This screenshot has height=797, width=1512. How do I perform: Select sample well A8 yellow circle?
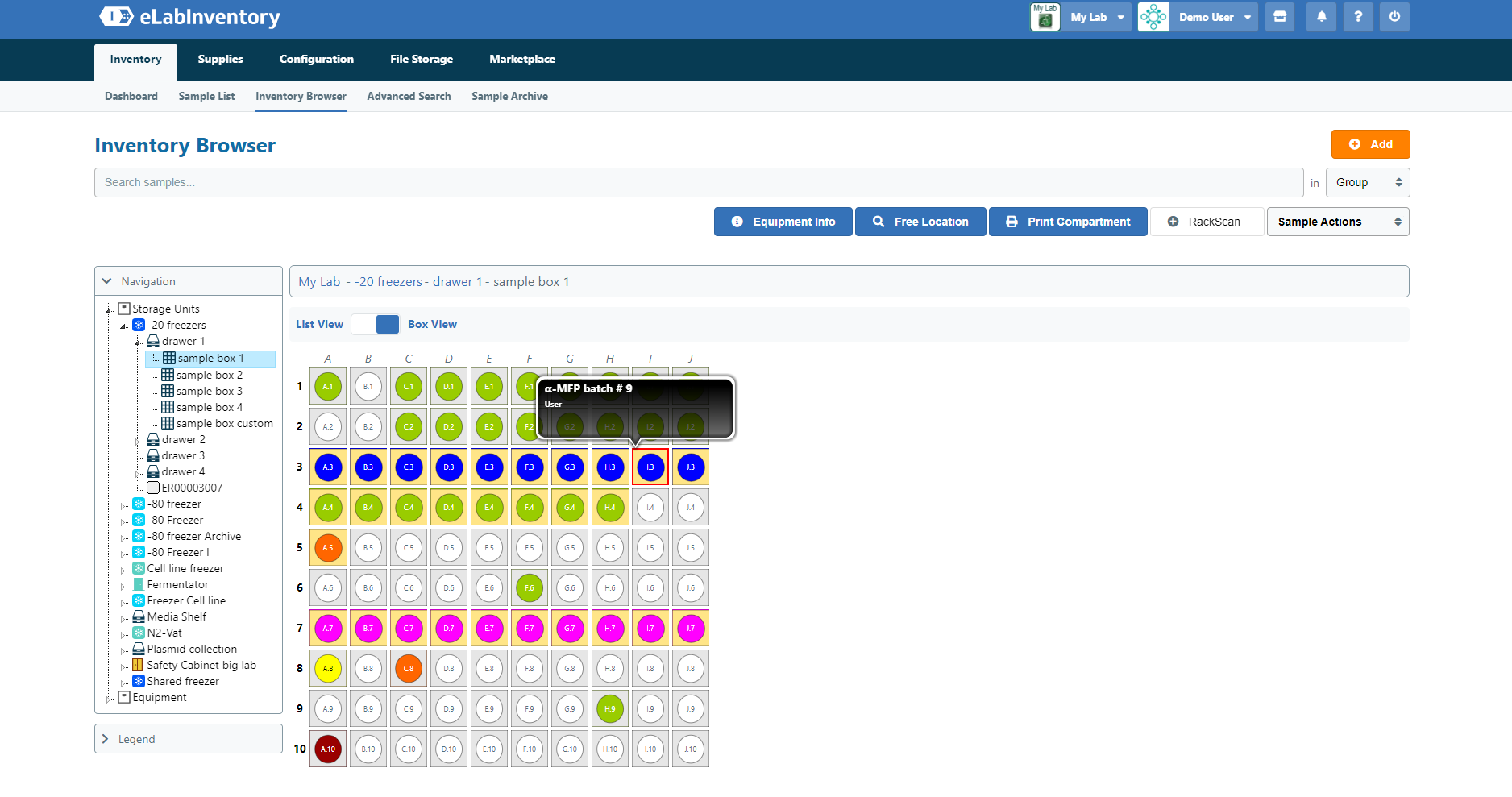[x=328, y=669]
